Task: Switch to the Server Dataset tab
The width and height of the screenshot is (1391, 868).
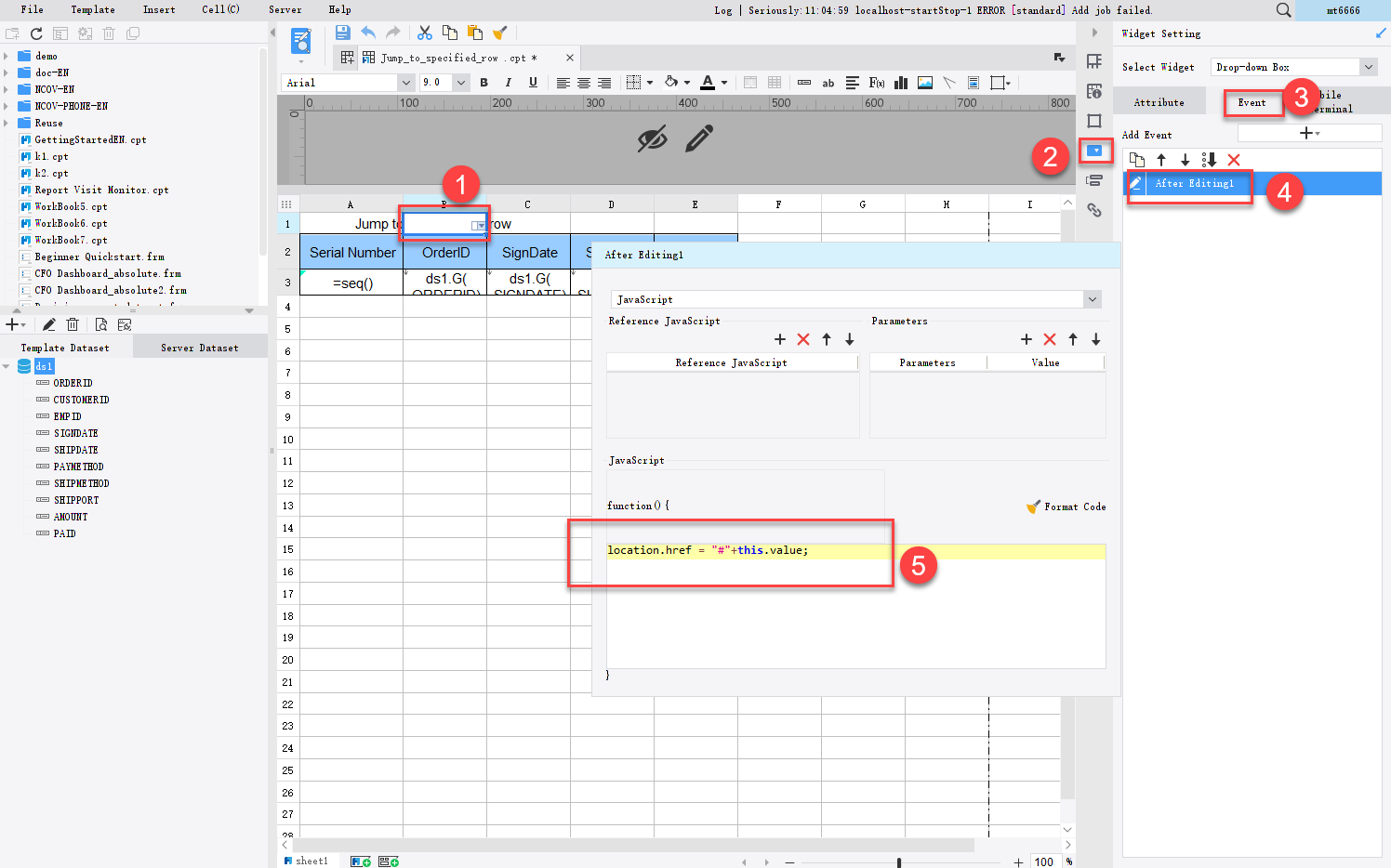Action: (200, 348)
